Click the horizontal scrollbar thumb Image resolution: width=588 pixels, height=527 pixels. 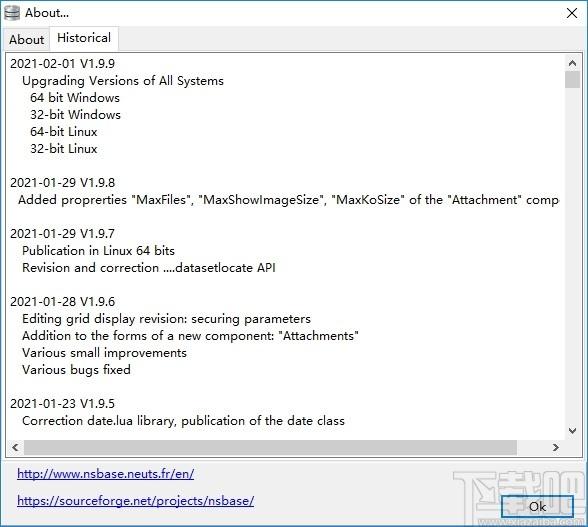270,447
